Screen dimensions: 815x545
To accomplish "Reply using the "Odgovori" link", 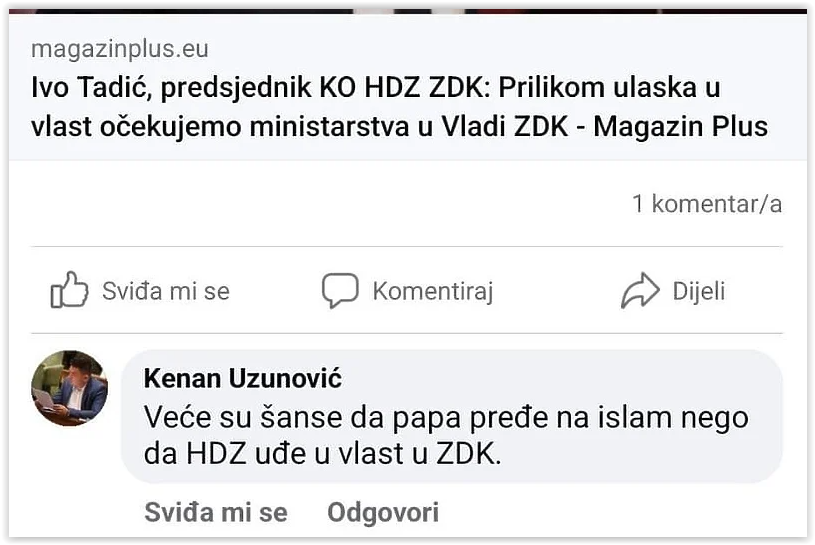I will point(383,513).
